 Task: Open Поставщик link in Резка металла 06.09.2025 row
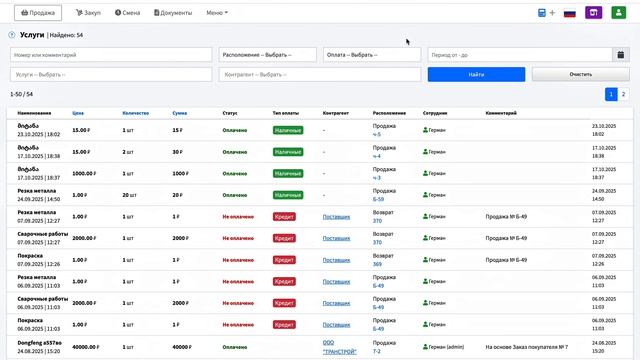click(x=336, y=282)
